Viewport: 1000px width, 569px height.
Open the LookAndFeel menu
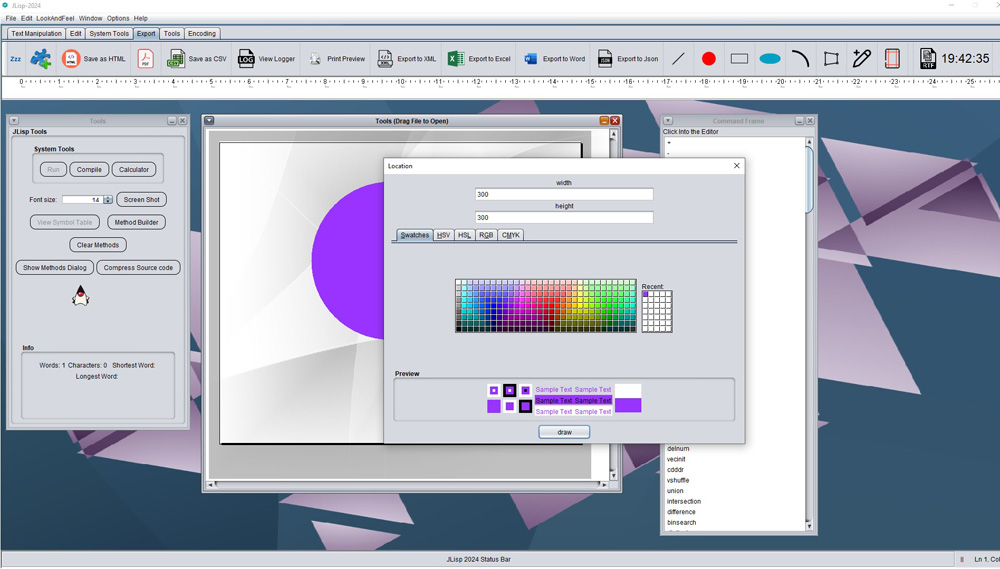click(x=56, y=18)
